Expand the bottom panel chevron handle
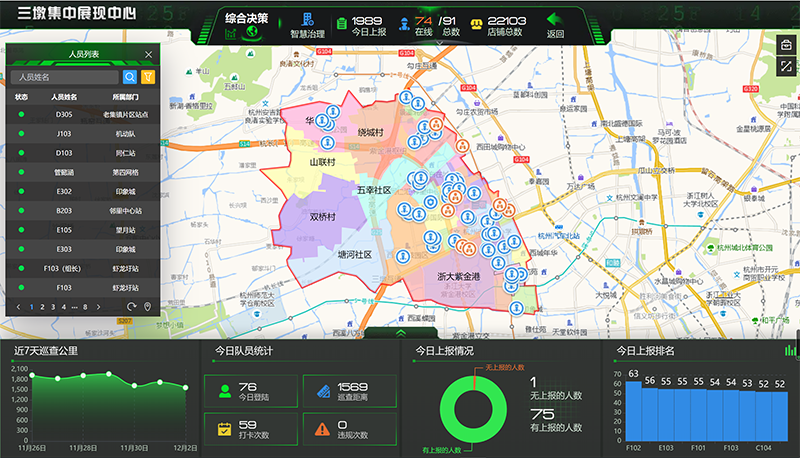 (400, 332)
